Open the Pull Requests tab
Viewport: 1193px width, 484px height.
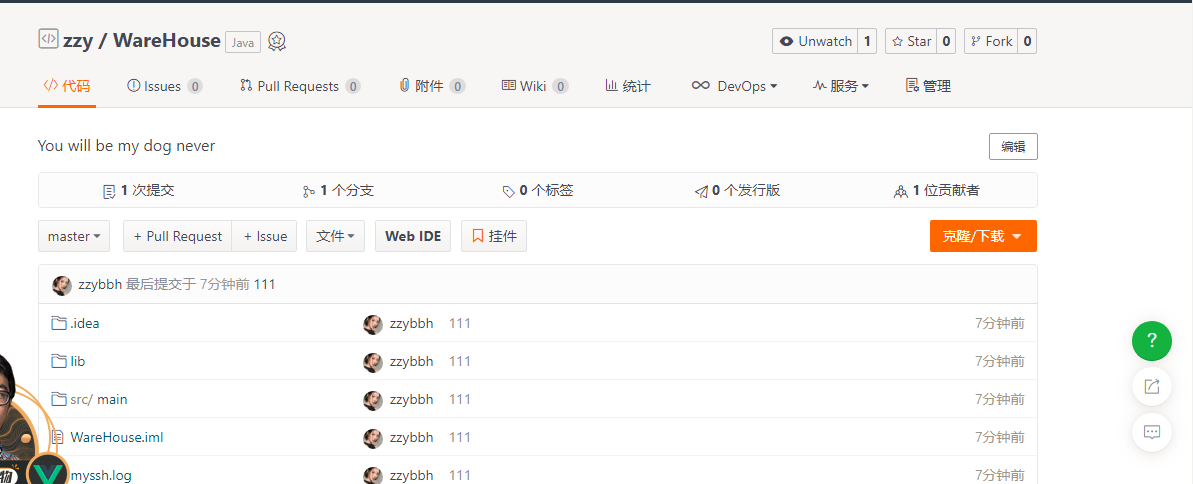[300, 86]
